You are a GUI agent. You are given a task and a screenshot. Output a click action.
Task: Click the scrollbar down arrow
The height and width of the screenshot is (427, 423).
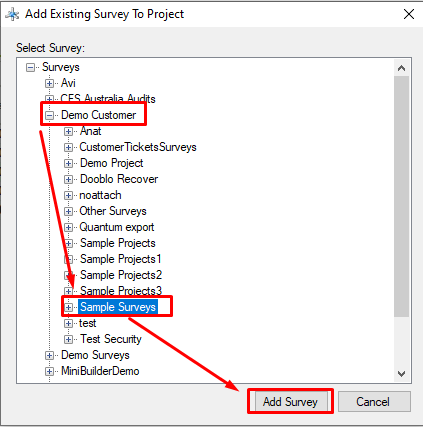pyautogui.click(x=401, y=374)
